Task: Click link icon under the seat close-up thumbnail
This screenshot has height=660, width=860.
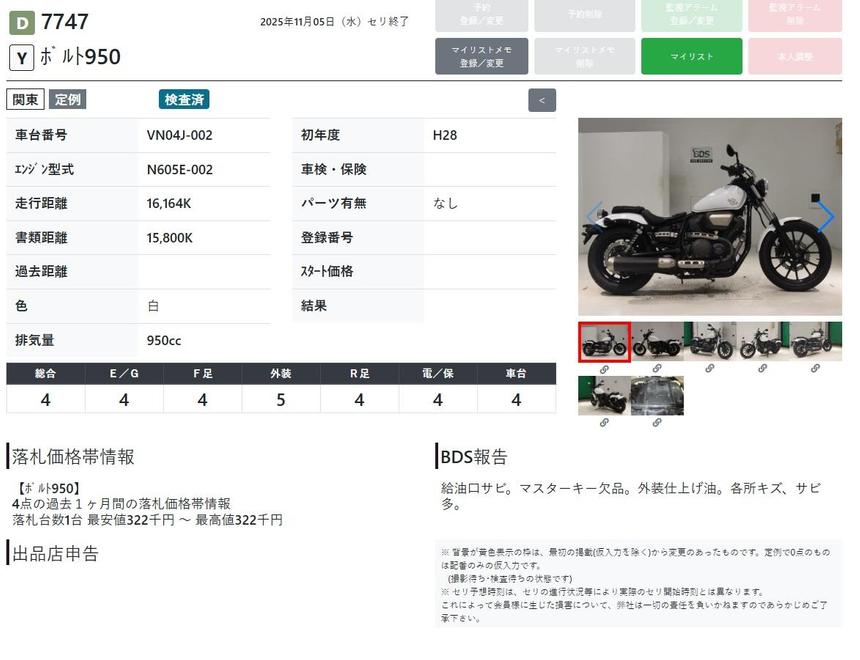Action: click(x=657, y=423)
